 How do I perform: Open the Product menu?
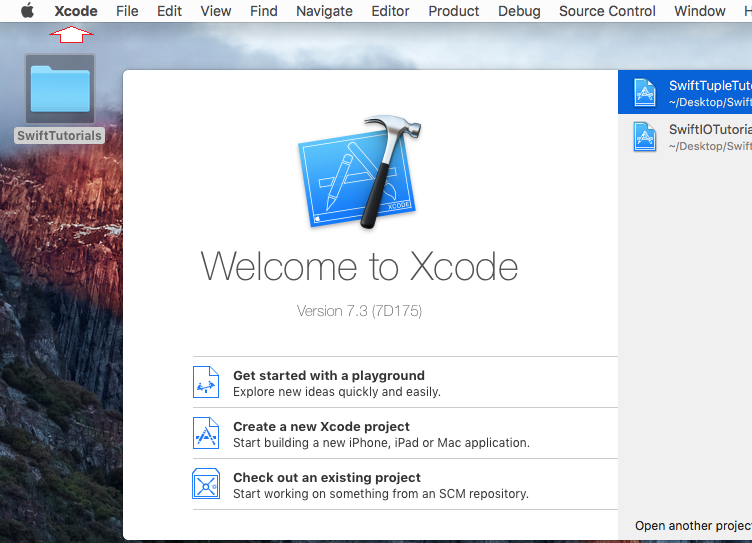pos(454,11)
